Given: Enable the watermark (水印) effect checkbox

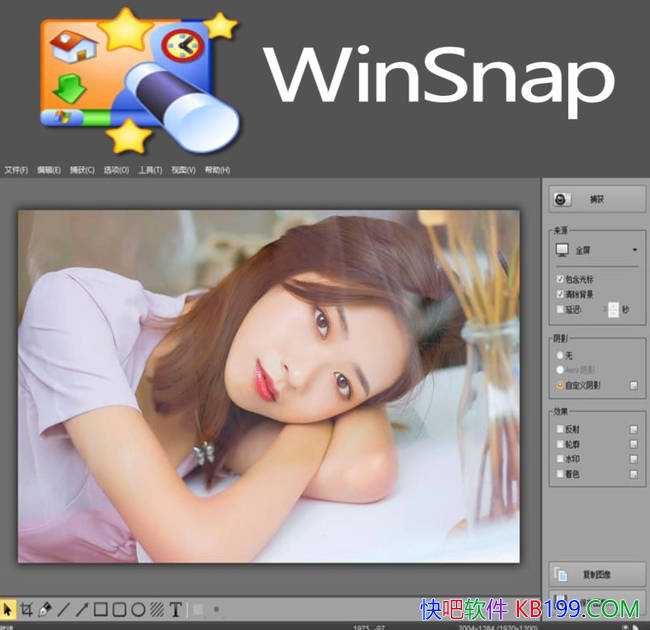Looking at the screenshot, I should tap(560, 459).
